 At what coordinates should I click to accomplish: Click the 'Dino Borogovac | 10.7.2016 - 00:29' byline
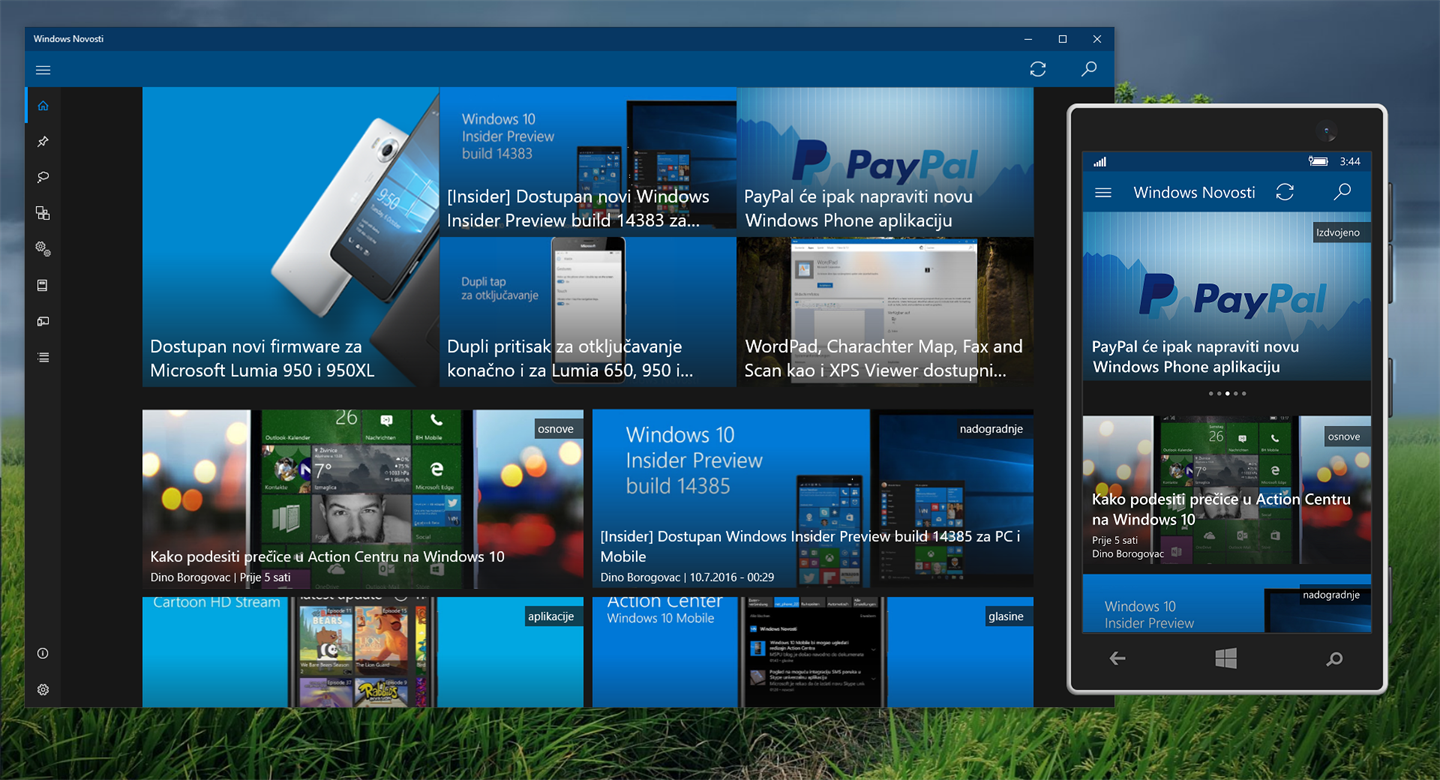687,578
